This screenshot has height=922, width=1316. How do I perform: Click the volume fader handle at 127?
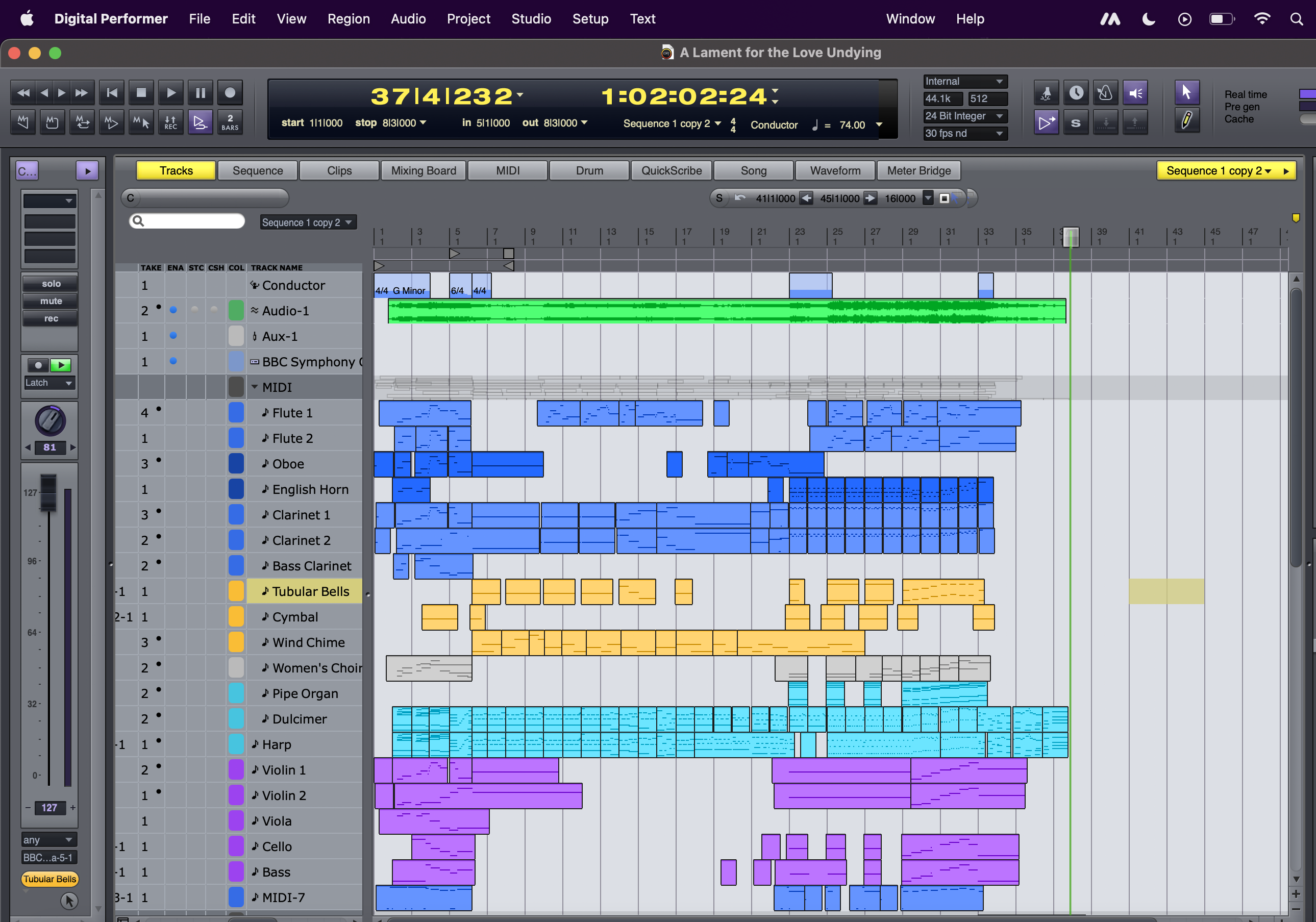click(x=48, y=492)
